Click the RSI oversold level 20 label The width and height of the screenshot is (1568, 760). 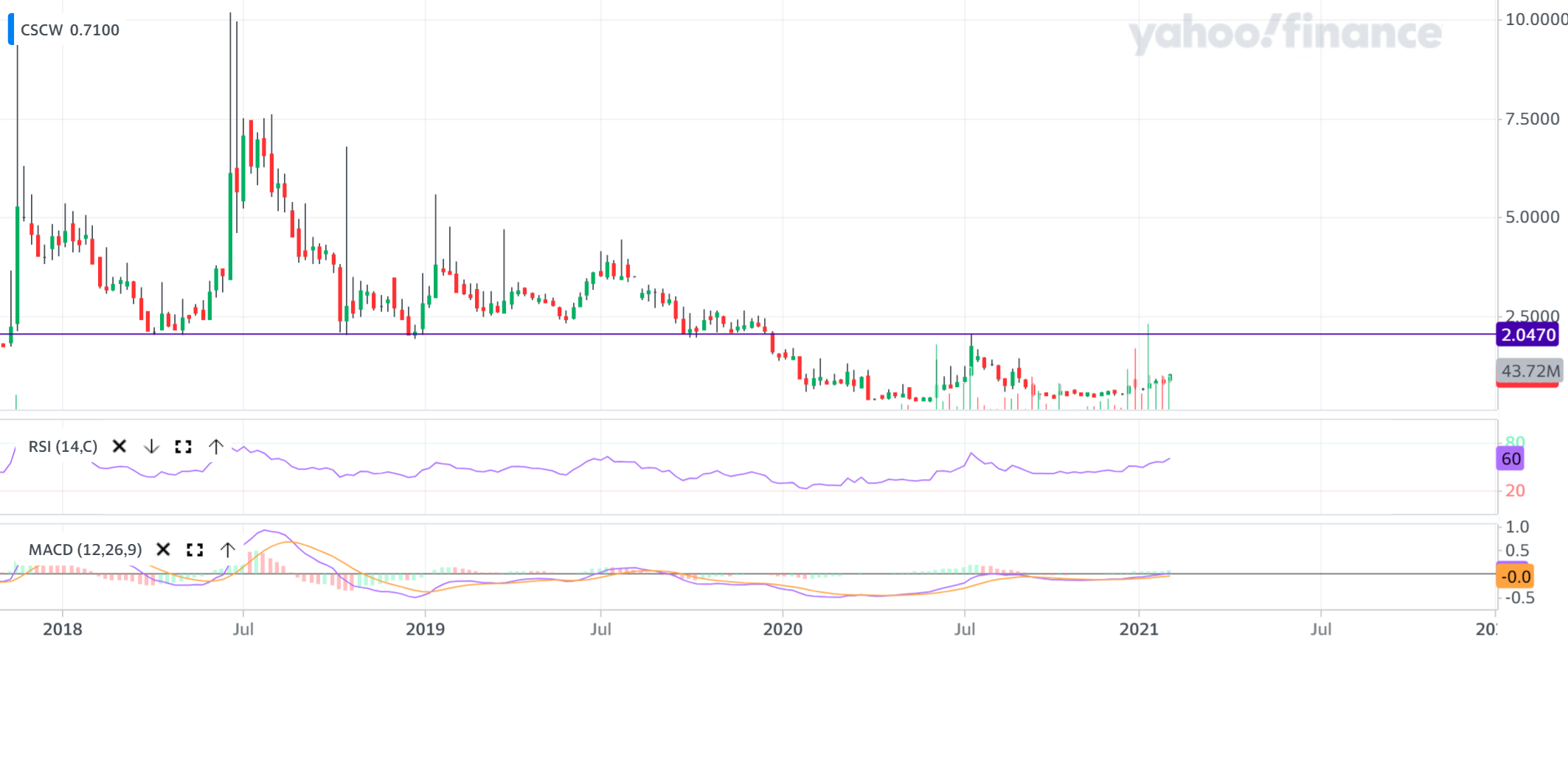[x=1515, y=491]
